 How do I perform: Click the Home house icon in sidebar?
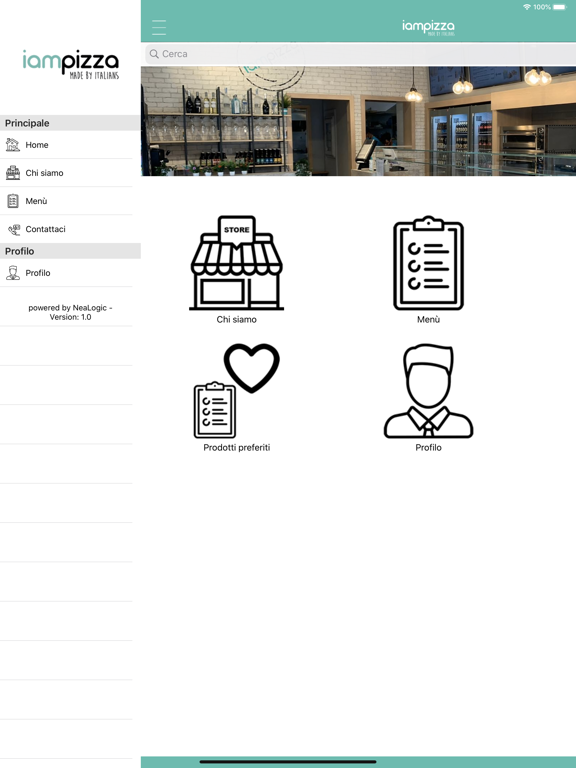[13, 145]
